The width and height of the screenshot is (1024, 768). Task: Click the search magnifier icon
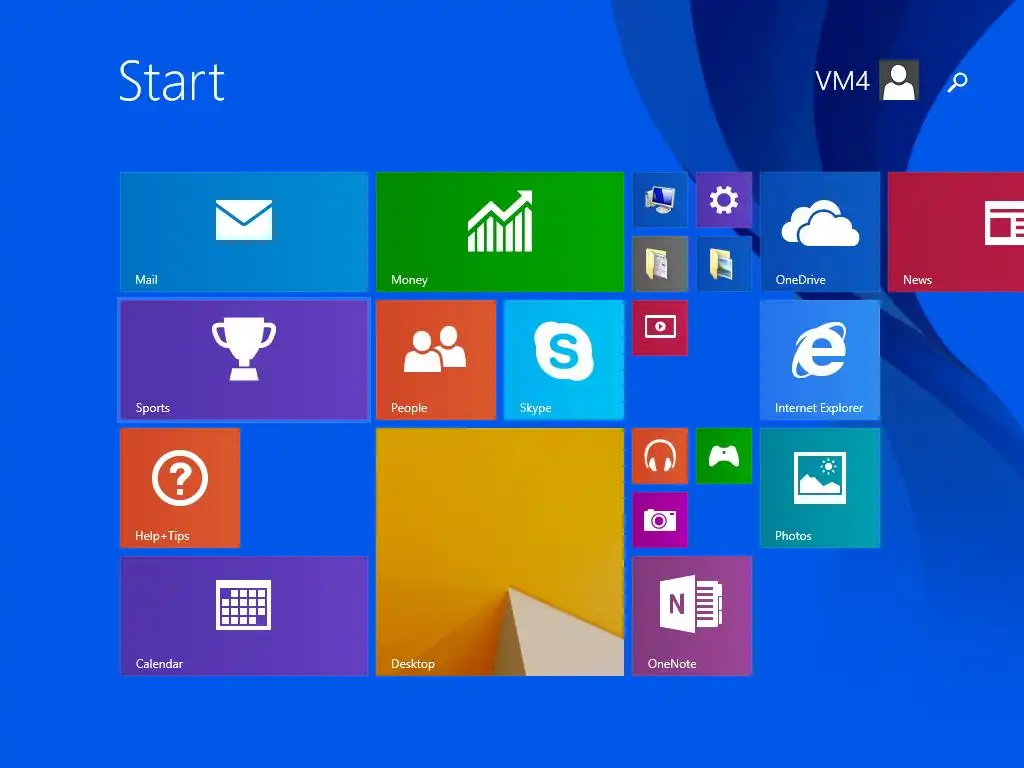pyautogui.click(x=957, y=82)
